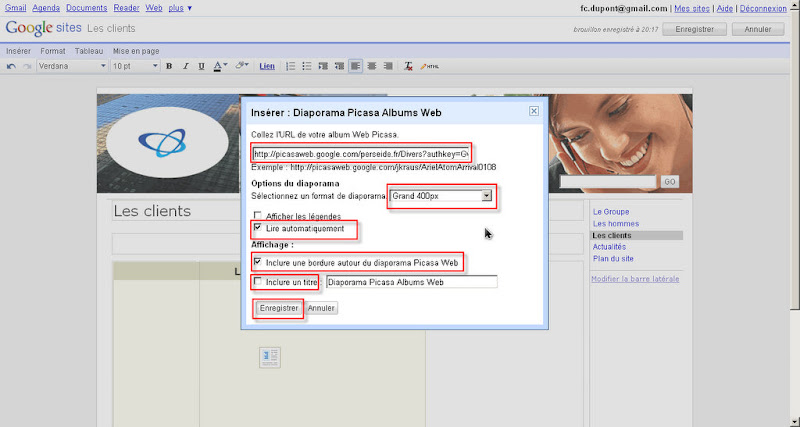Open the Web link
This screenshot has width=800, height=427.
pyautogui.click(x=154, y=8)
